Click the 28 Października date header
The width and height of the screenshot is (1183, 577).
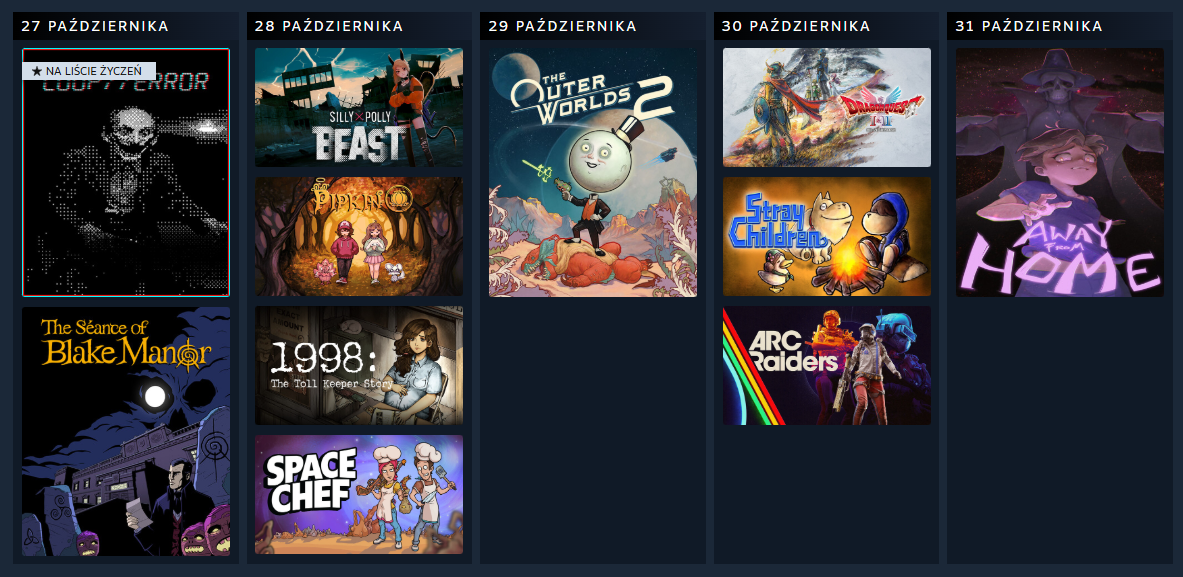(x=329, y=26)
